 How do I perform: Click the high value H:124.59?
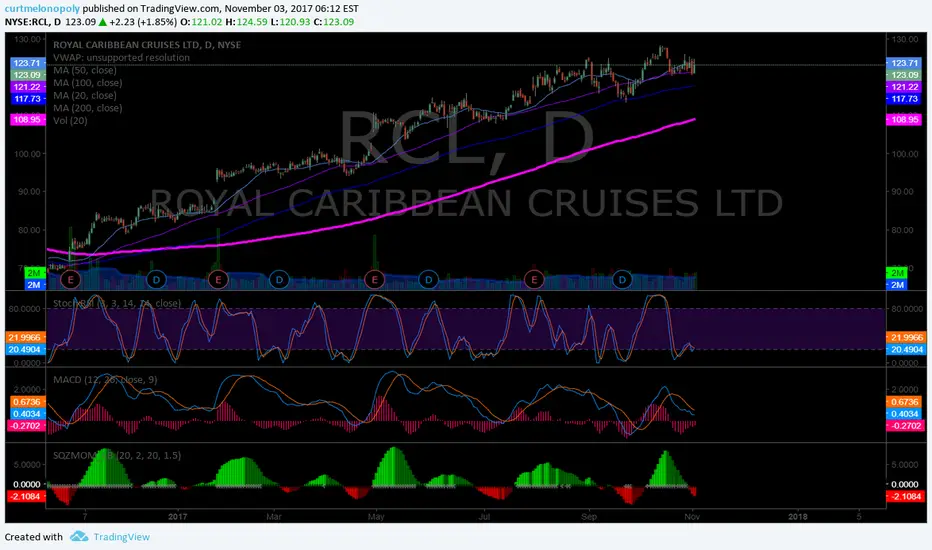(x=246, y=22)
